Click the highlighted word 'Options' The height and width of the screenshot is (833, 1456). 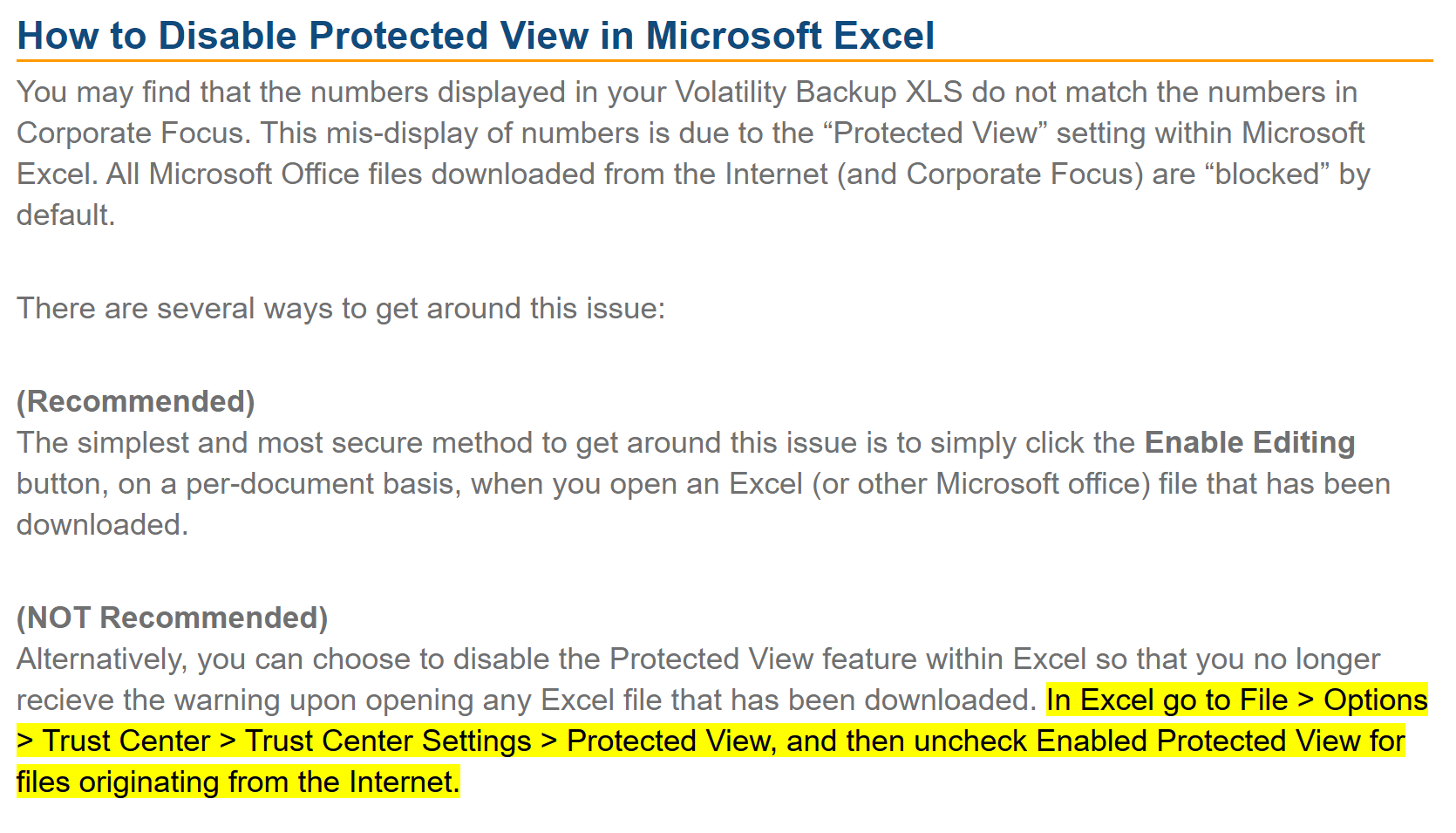[1375, 700]
